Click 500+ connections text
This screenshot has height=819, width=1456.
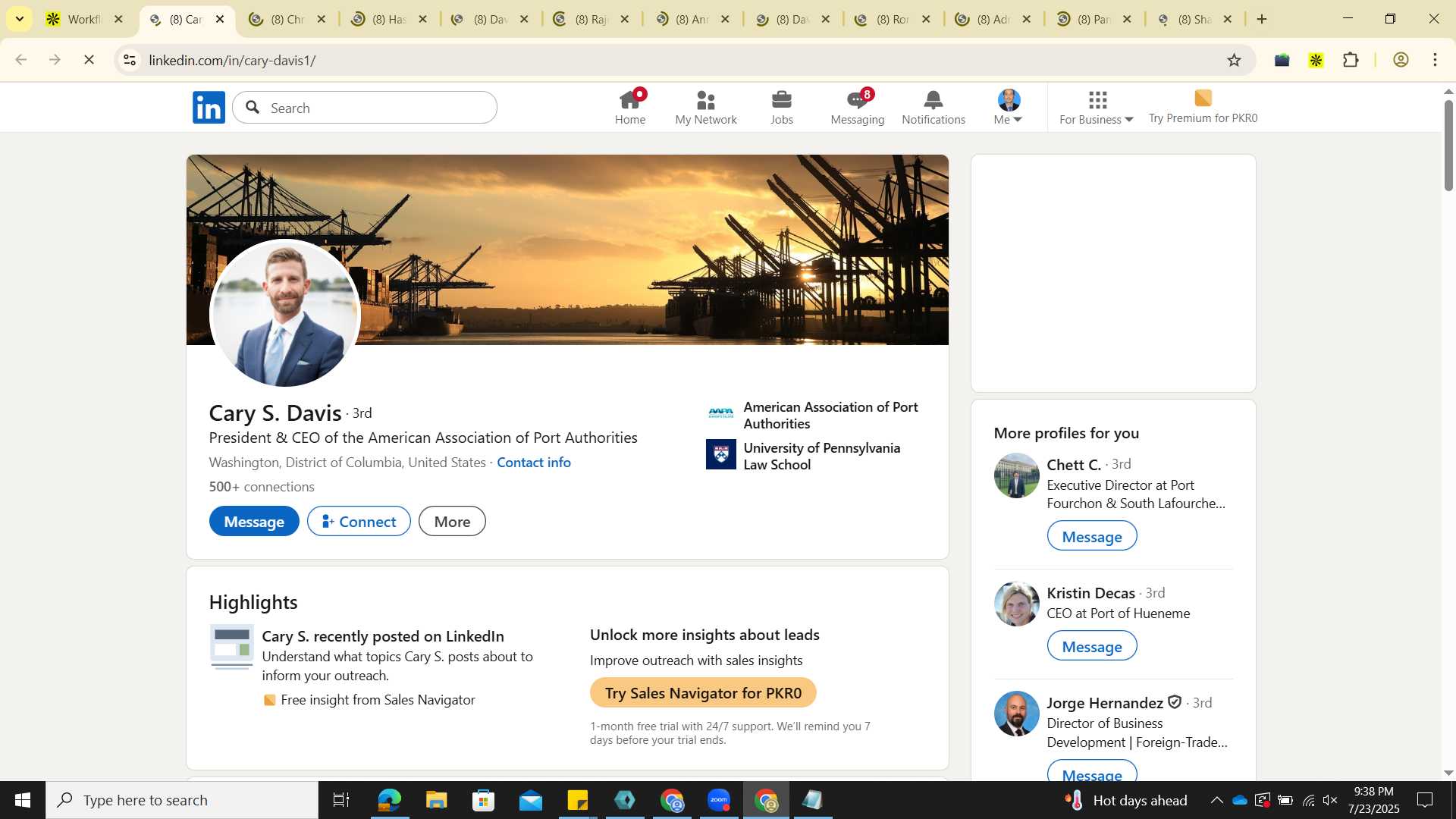click(x=262, y=487)
